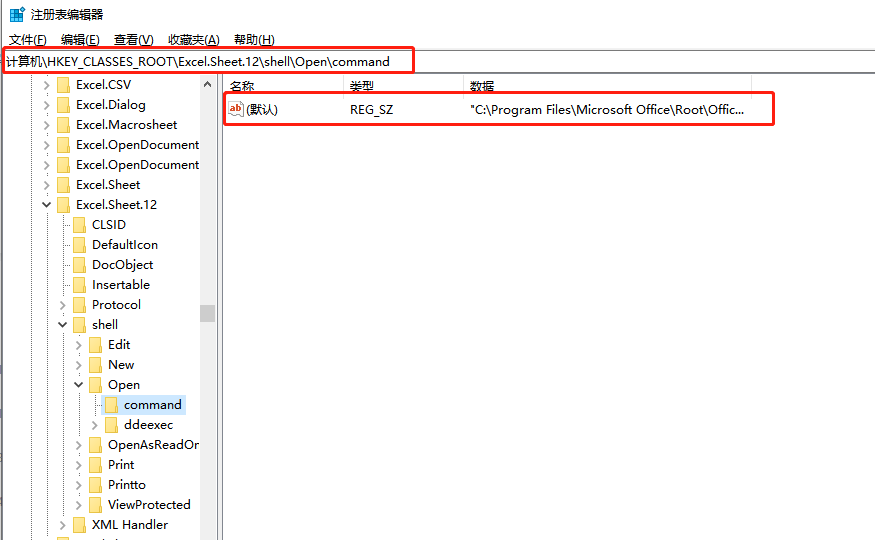Expand the XML Handler key
This screenshot has height=540, width=875.
pyautogui.click(x=62, y=525)
